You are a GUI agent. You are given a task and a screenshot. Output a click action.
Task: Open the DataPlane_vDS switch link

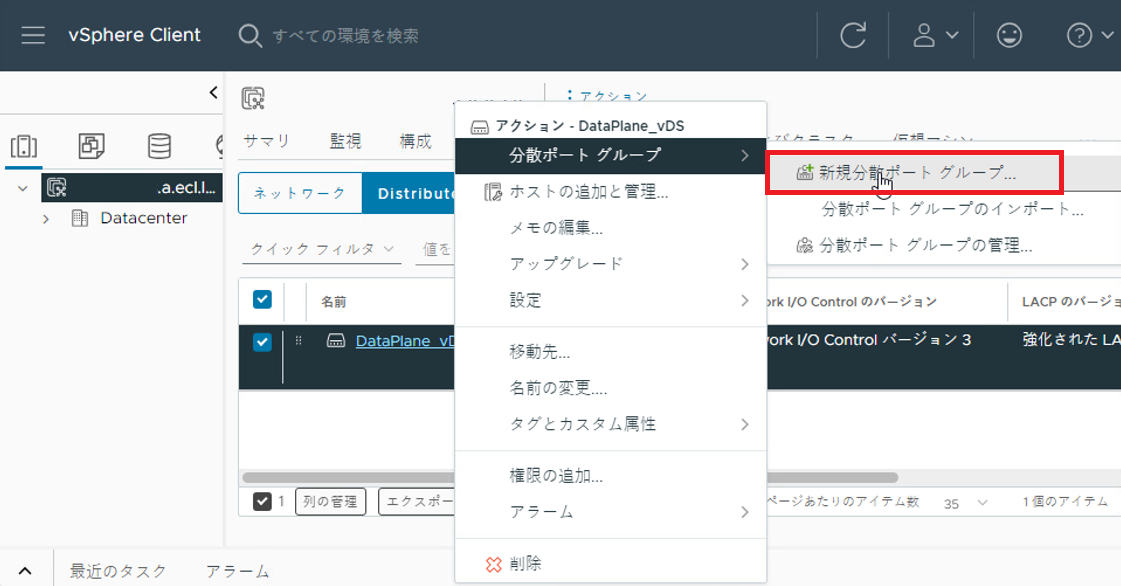point(405,341)
